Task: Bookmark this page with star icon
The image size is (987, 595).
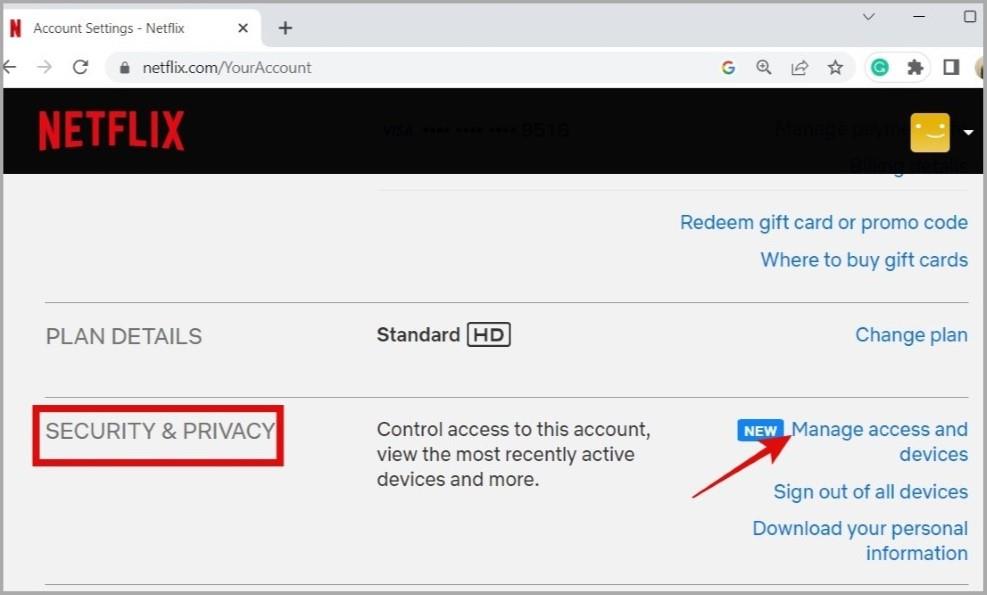Action: point(835,67)
